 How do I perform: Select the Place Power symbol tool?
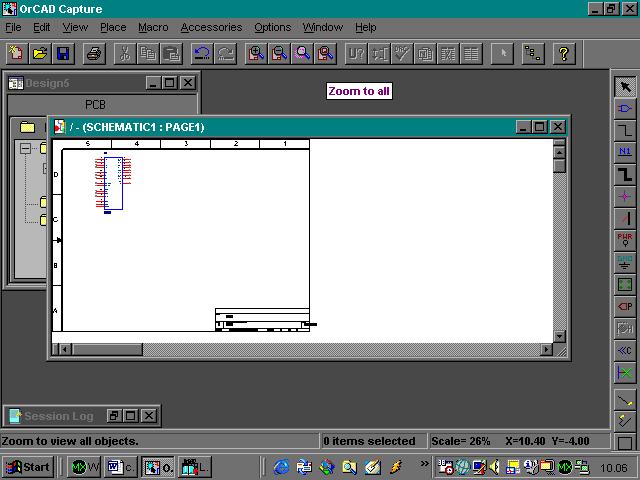625,240
